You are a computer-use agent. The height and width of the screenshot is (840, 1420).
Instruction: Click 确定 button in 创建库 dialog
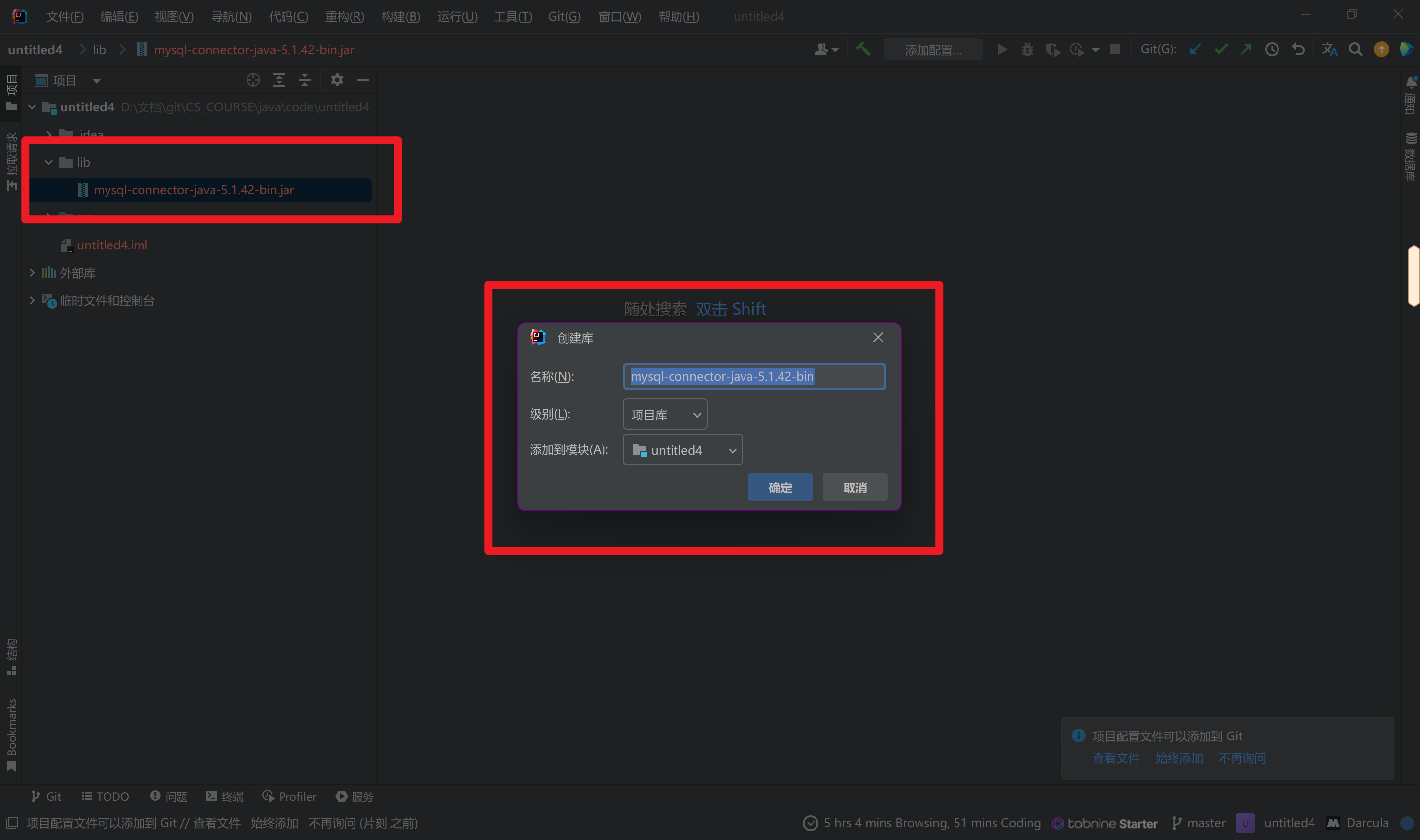[x=780, y=487]
